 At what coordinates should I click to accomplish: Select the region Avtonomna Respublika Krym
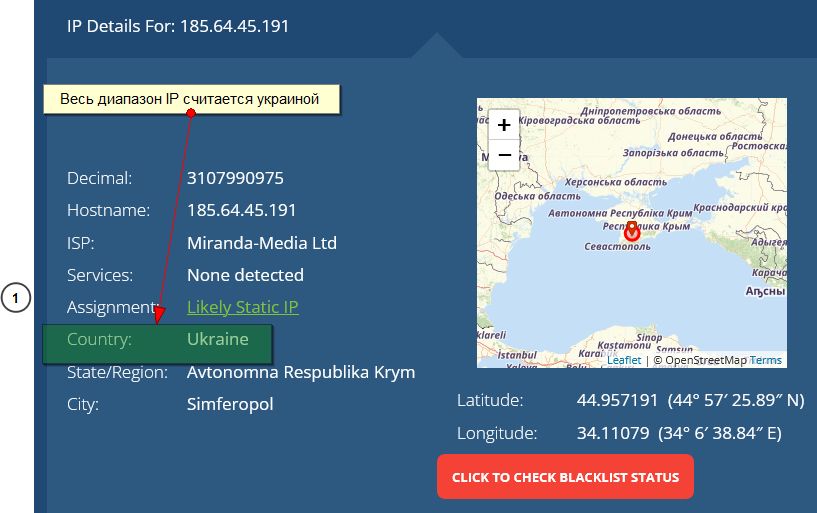(301, 372)
